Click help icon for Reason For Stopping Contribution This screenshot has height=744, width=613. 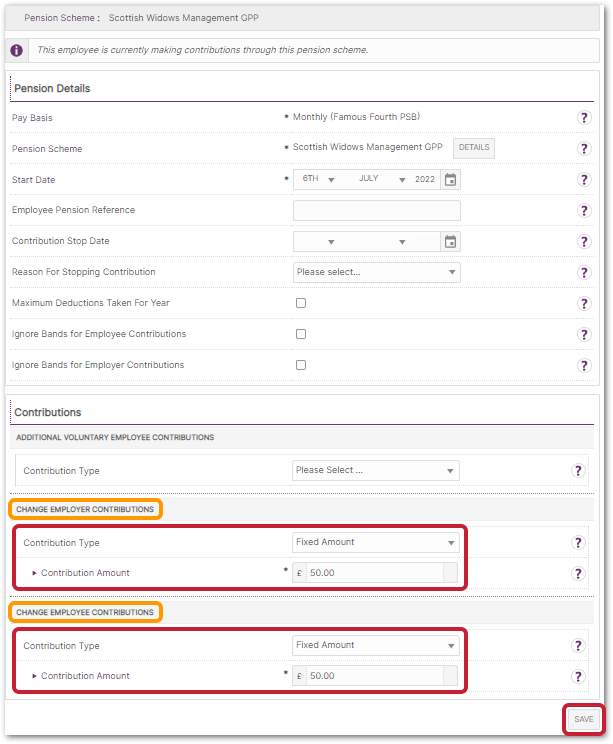click(584, 273)
